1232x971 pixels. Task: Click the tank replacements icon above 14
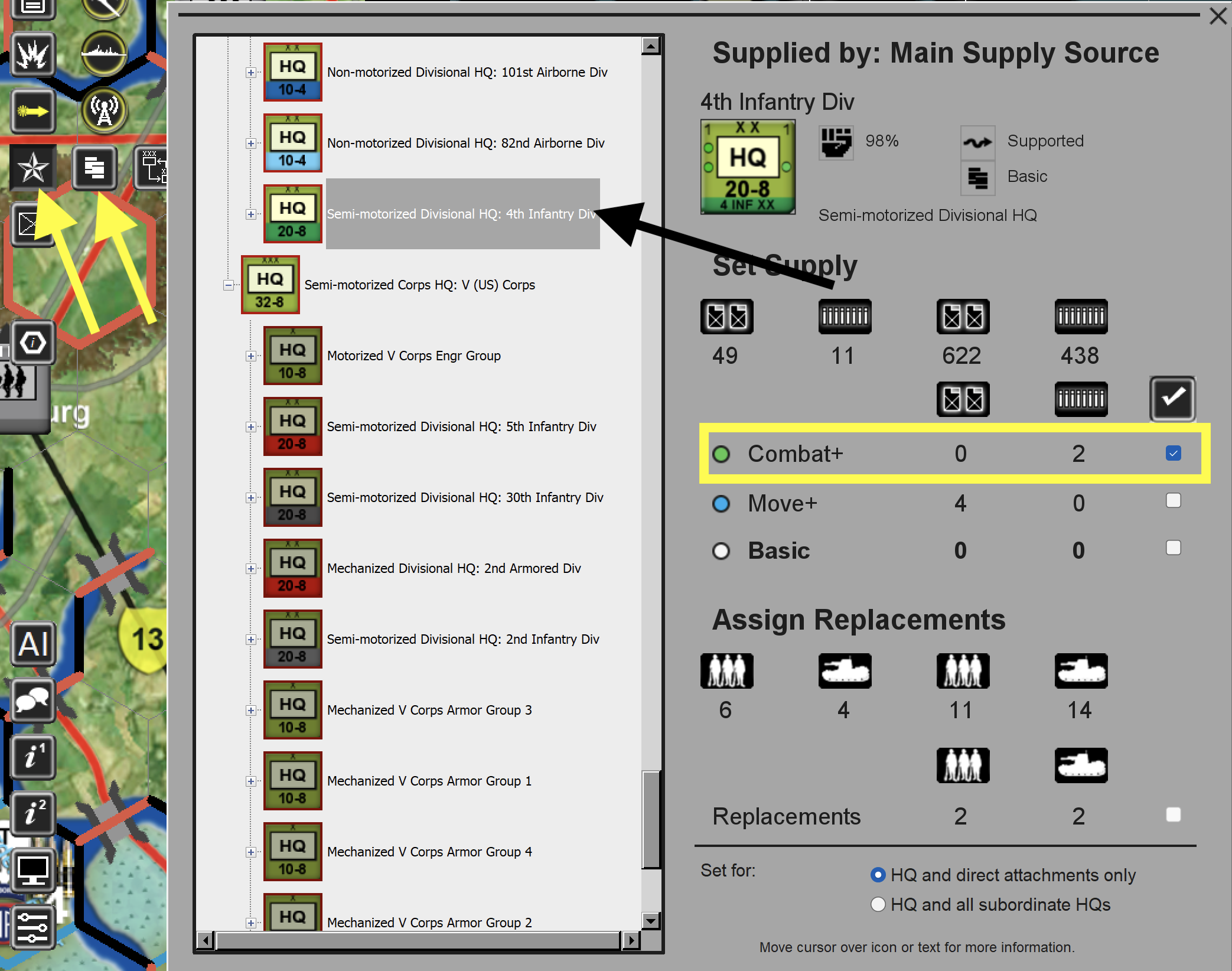point(1081,671)
